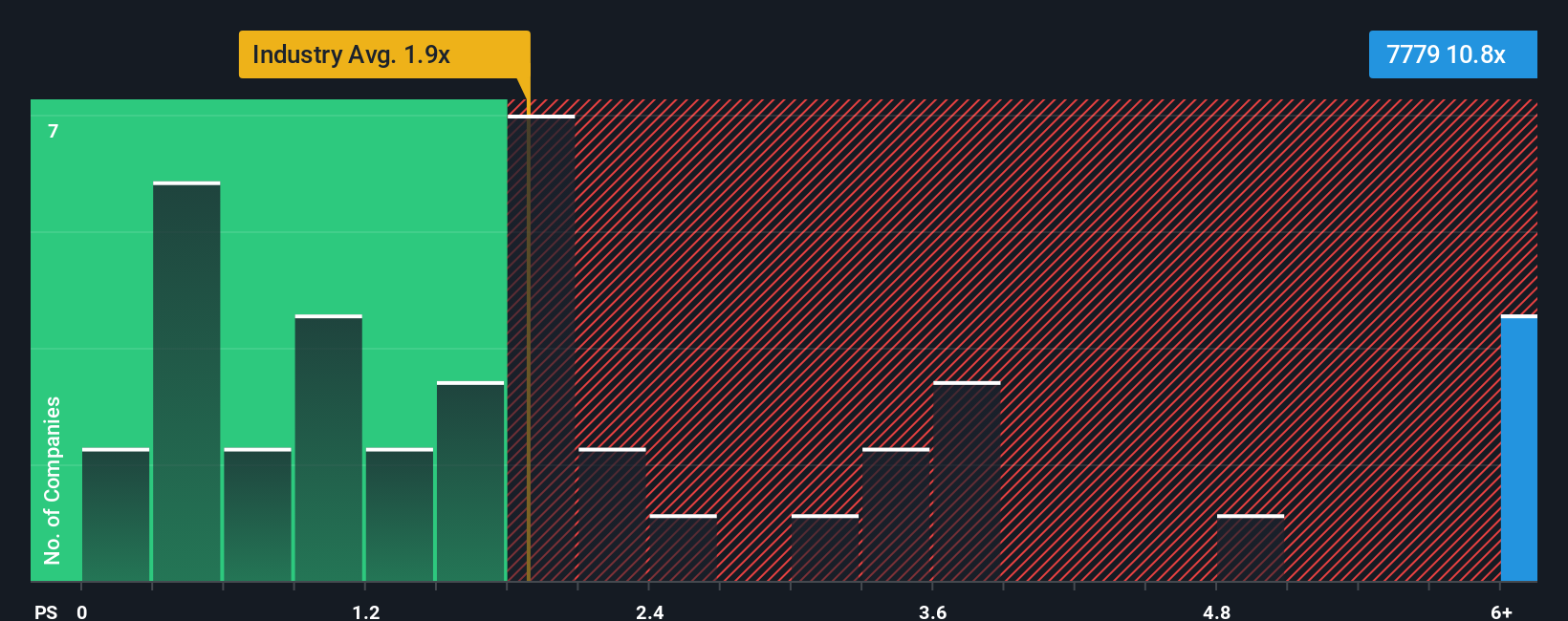1568x621 pixels.
Task: Select the first green bar starting at 0
Action: (x=116, y=514)
